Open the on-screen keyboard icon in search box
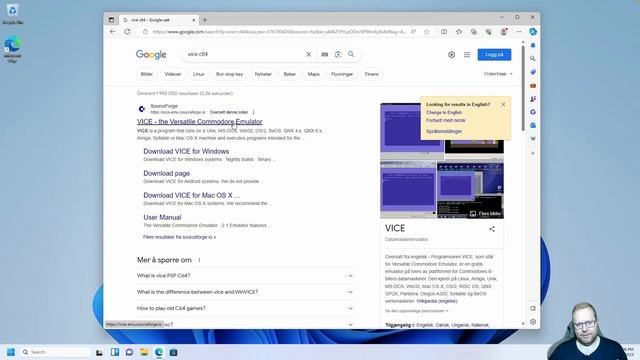 point(324,54)
